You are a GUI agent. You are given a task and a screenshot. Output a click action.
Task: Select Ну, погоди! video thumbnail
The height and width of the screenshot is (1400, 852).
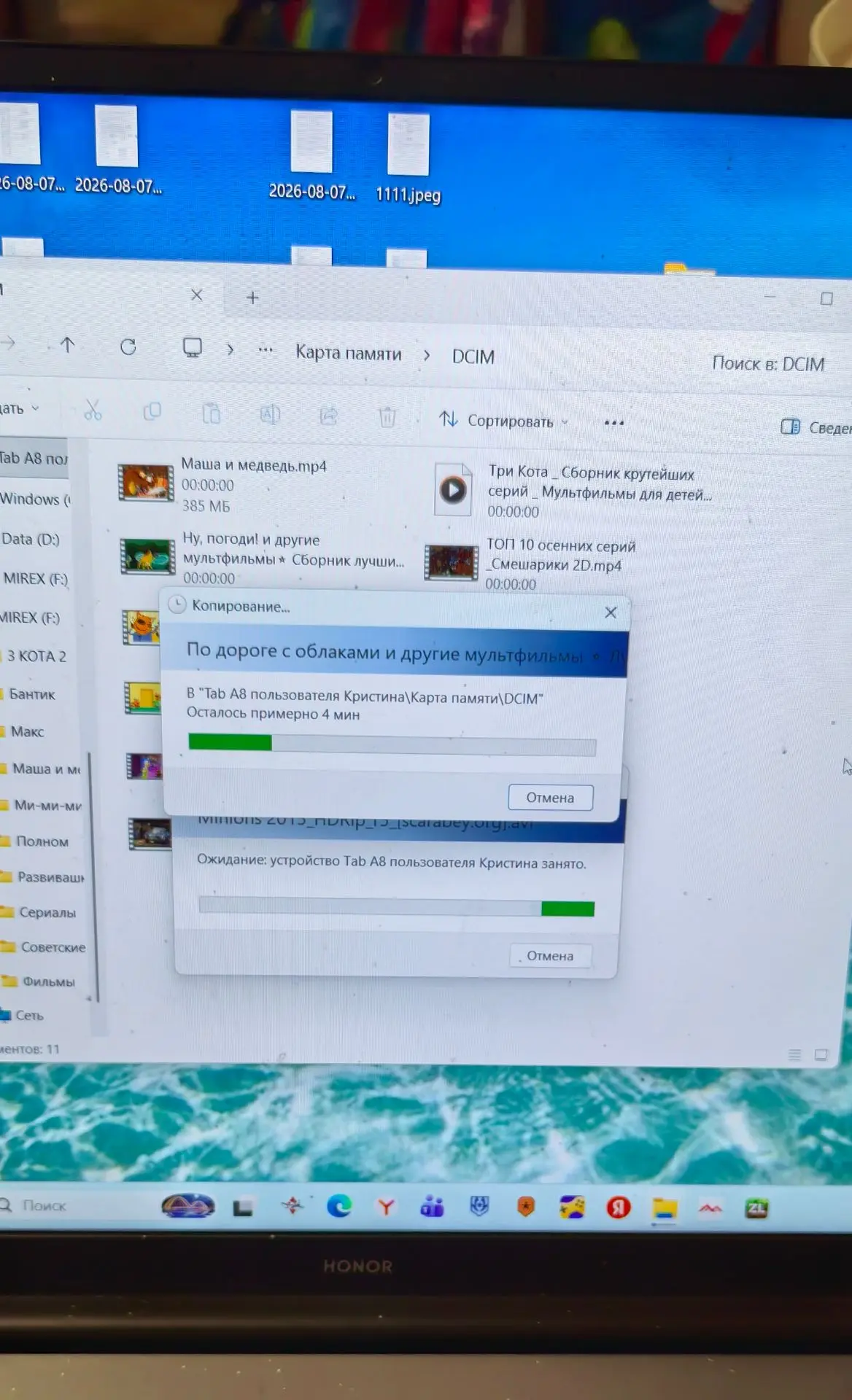[147, 557]
